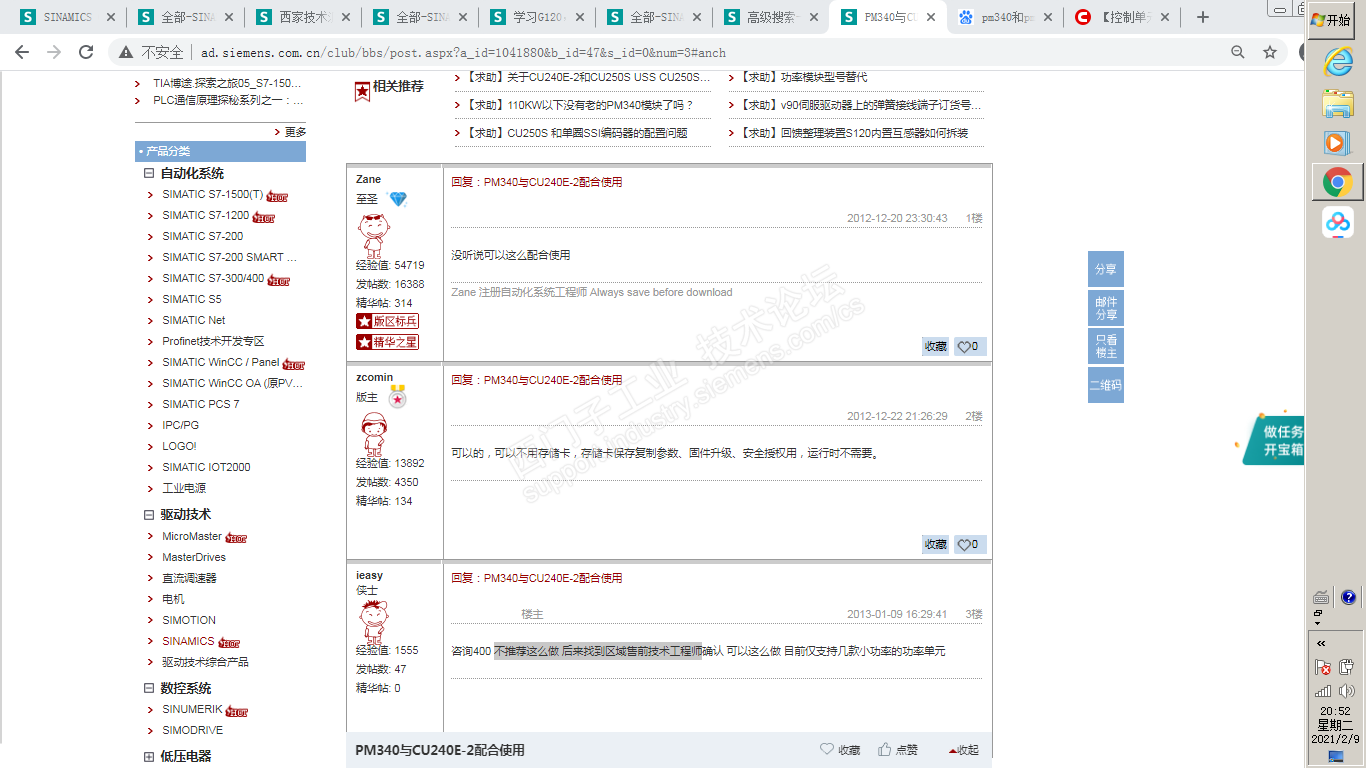Click the diamond icon beside 至圣

398,200
